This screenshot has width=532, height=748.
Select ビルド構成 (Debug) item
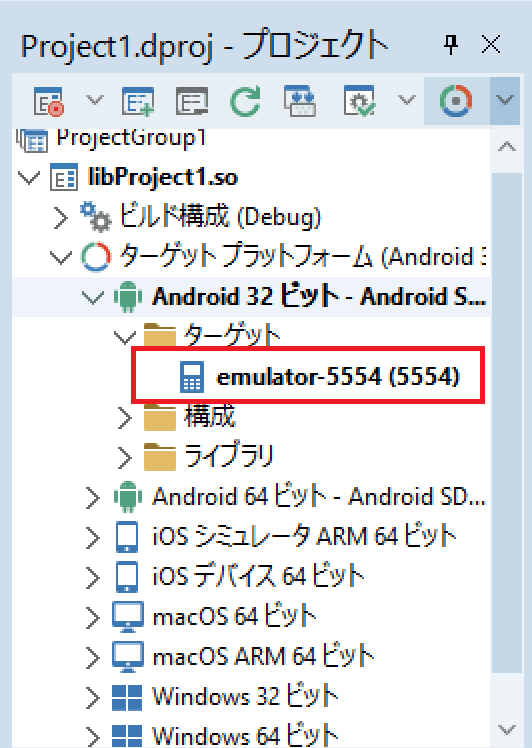click(x=219, y=217)
